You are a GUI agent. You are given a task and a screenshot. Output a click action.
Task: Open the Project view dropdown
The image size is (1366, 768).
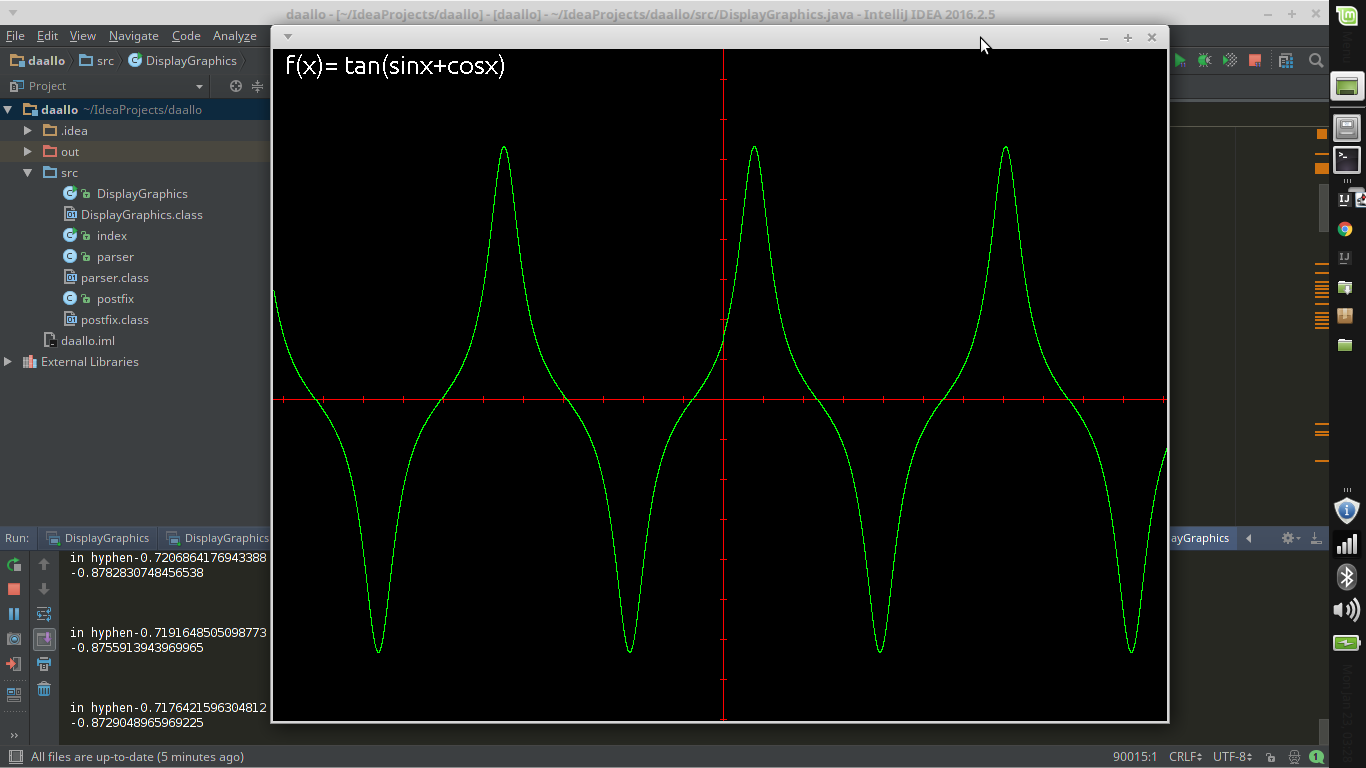coord(199,87)
